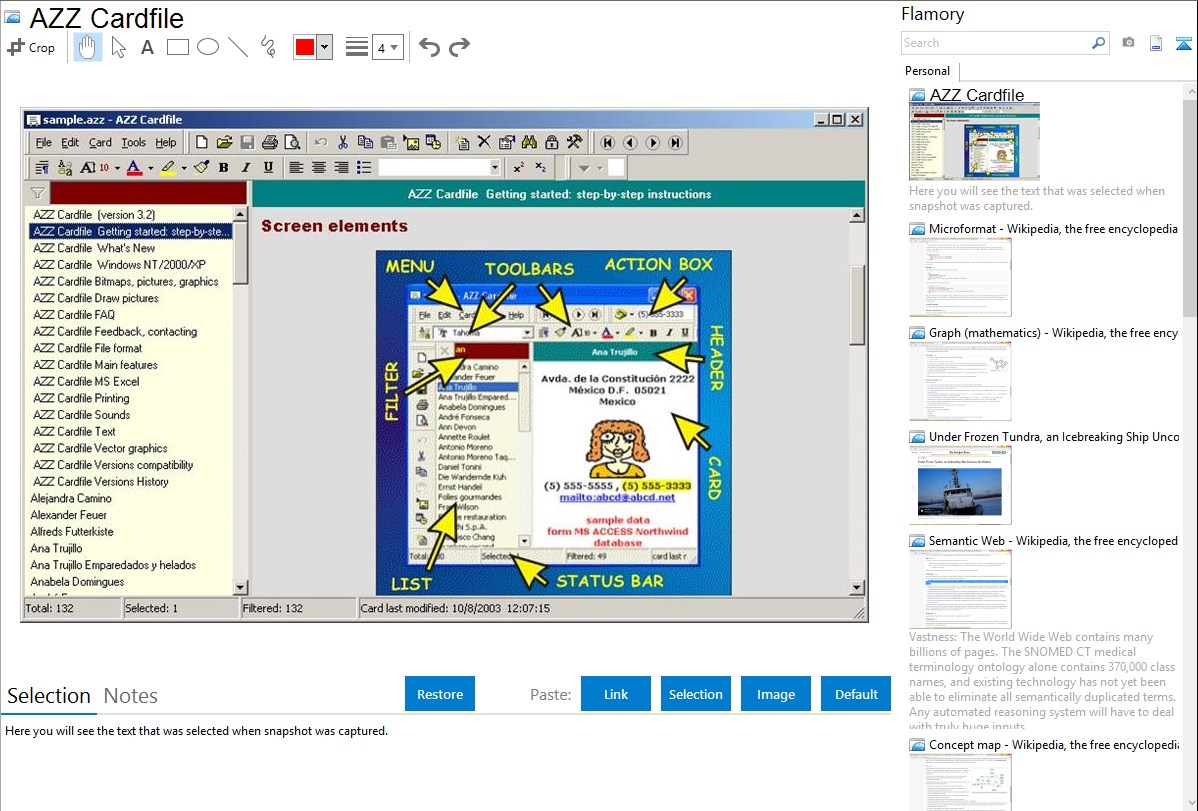Activate the hand pan tool
The width and height of the screenshot is (1198, 811).
88,47
